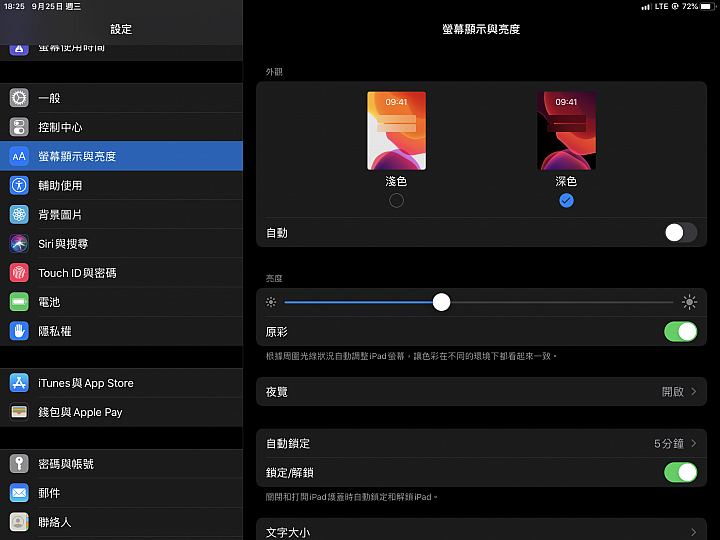Tap the Auto-Lock (自動鎖定) row label
The width and height of the screenshot is (720, 540).
pyautogui.click(x=288, y=444)
